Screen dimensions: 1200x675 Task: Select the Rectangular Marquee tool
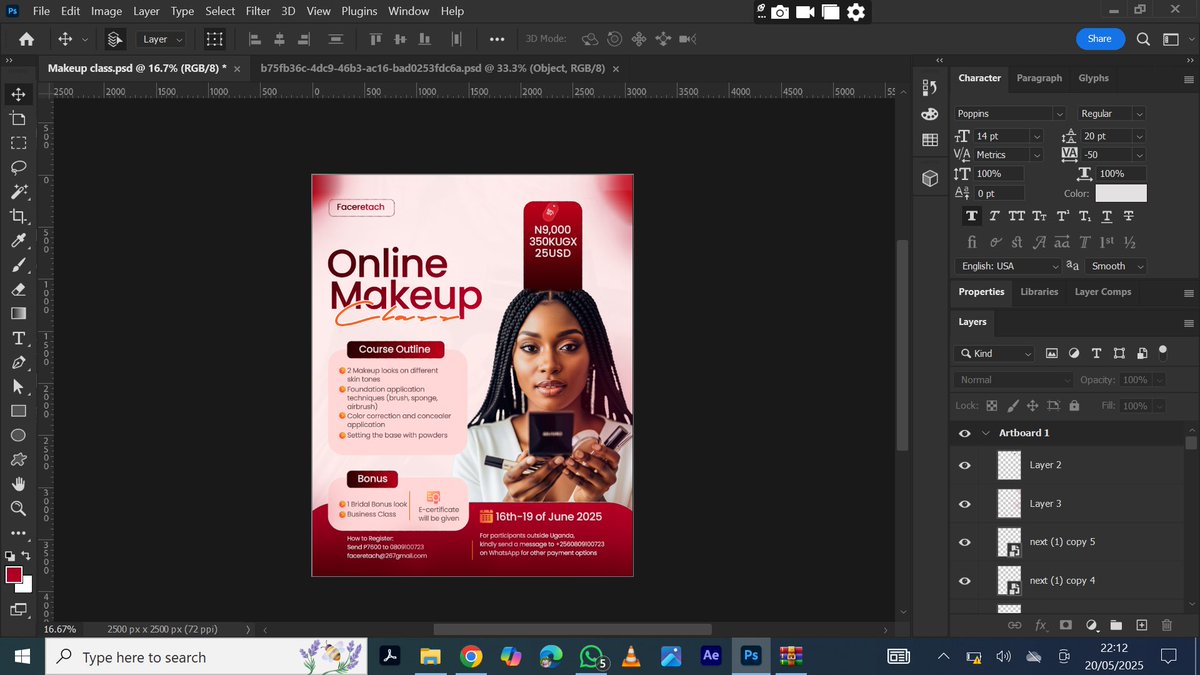(x=18, y=143)
